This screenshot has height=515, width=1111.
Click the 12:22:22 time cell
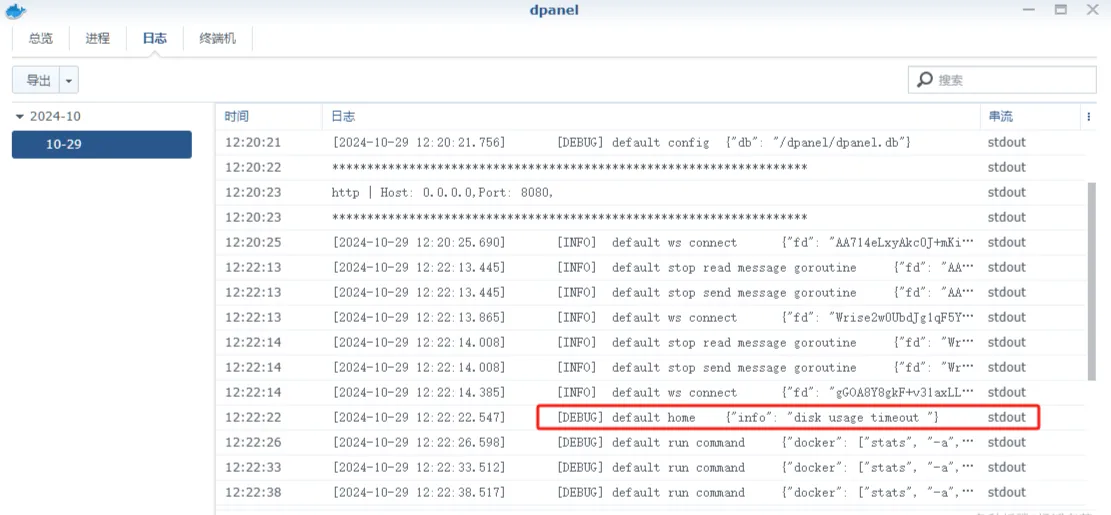click(253, 418)
